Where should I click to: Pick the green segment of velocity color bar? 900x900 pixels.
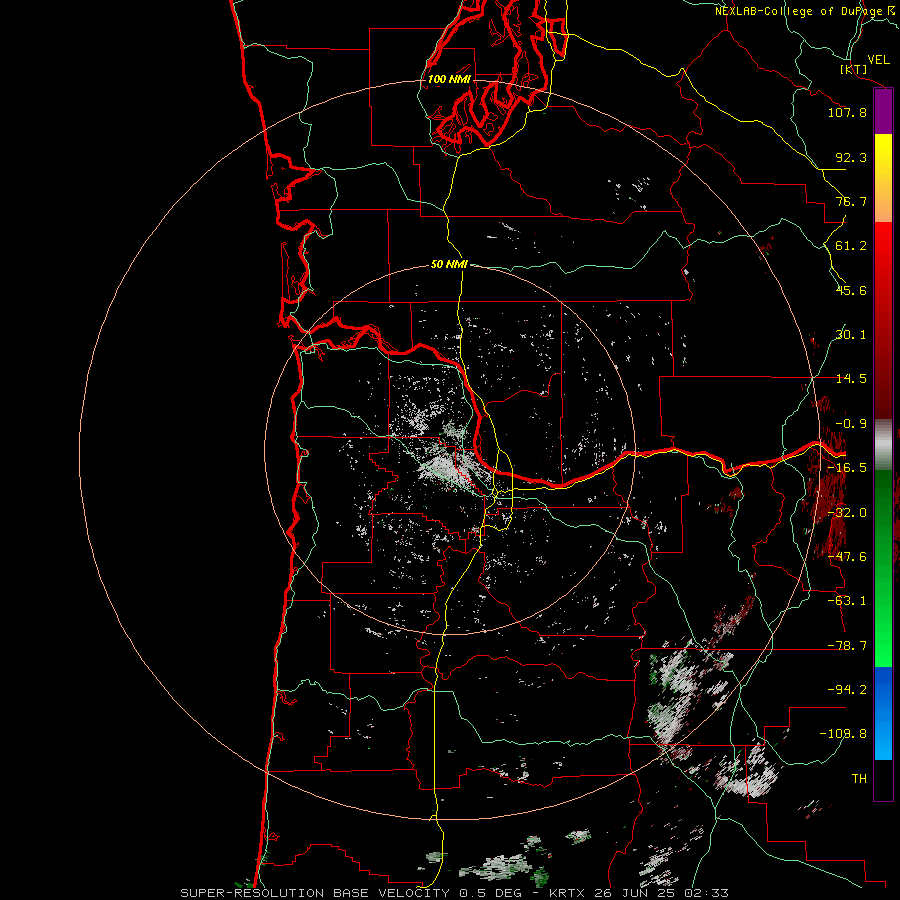(883, 568)
